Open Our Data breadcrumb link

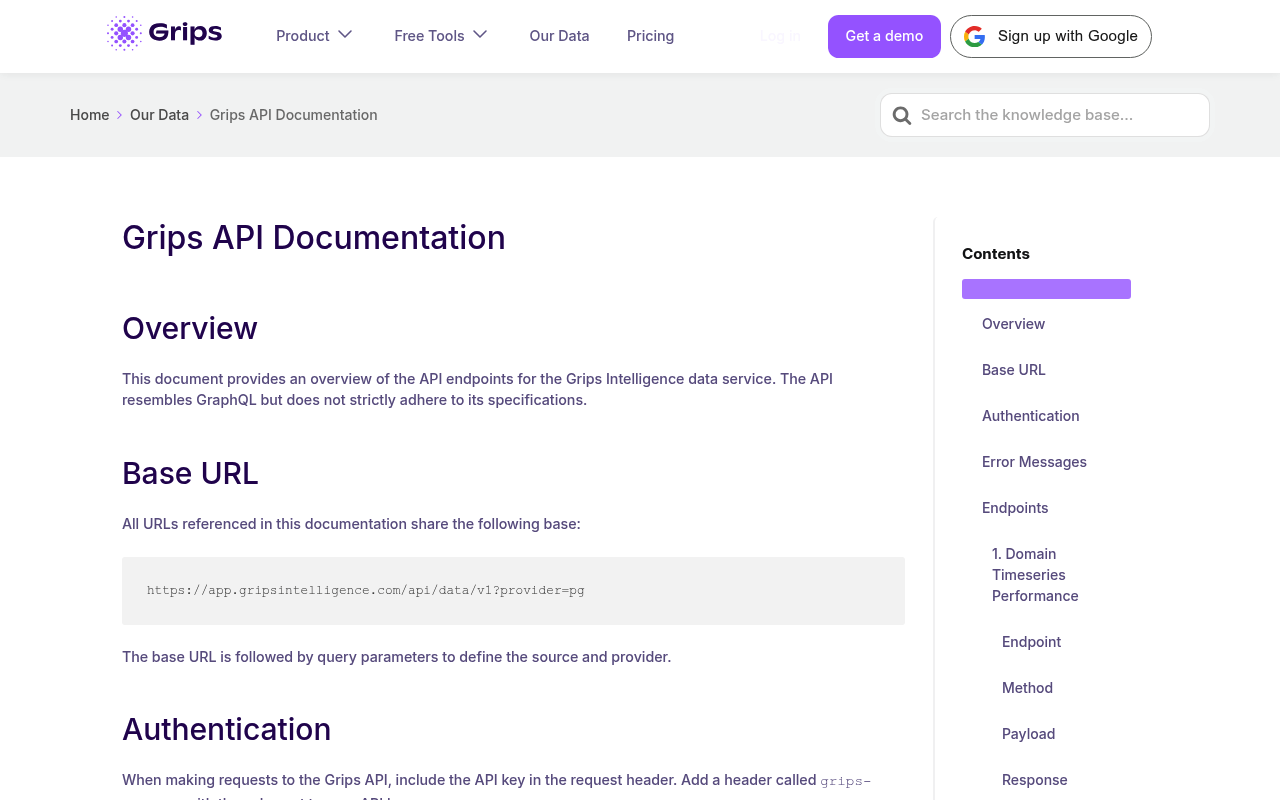[x=159, y=115]
